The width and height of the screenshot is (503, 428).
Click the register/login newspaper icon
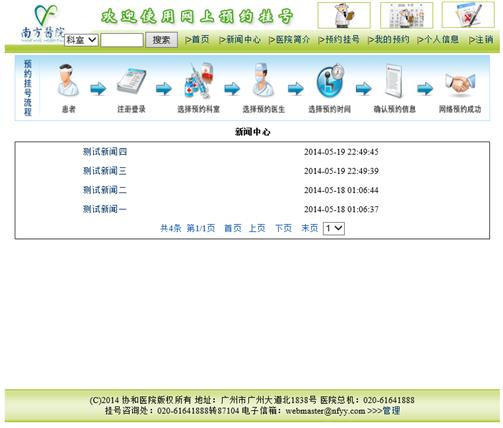[x=131, y=81]
